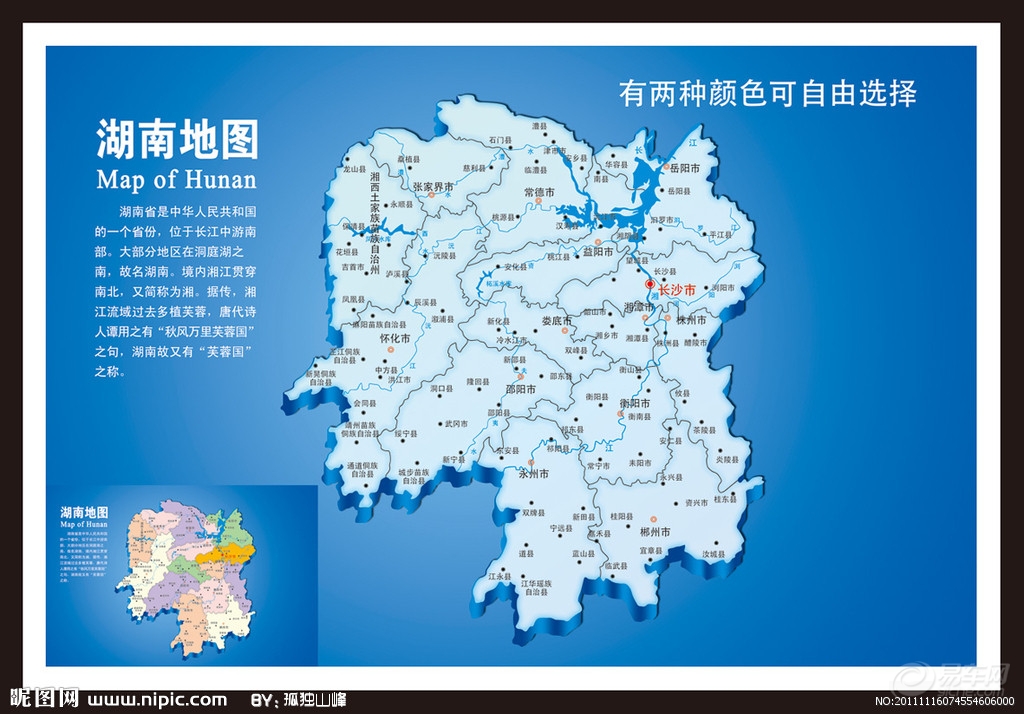Select the 娄底市 city label
The image size is (1024, 714).
point(557,321)
